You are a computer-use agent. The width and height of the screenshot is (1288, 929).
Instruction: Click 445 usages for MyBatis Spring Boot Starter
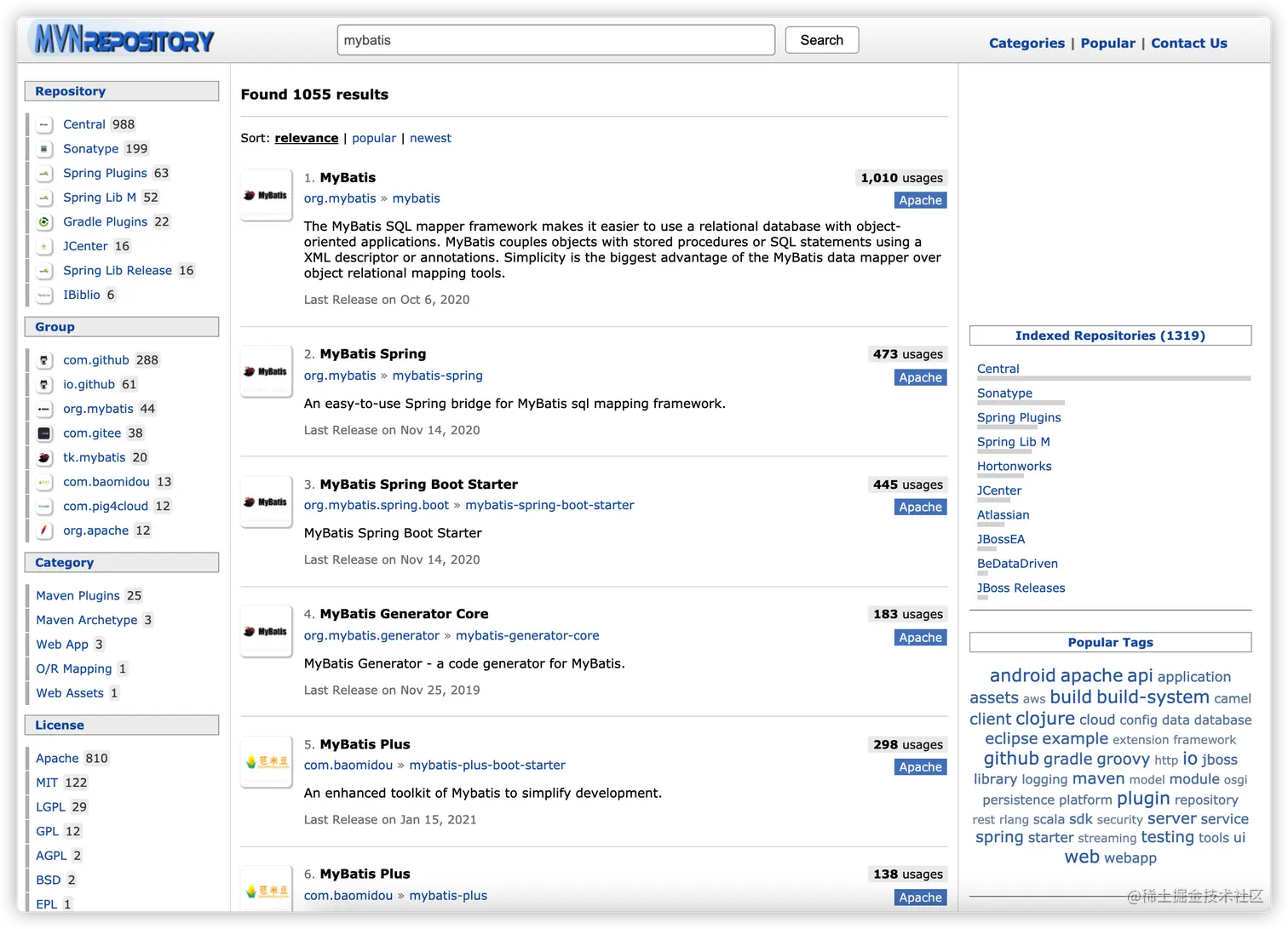[907, 485]
